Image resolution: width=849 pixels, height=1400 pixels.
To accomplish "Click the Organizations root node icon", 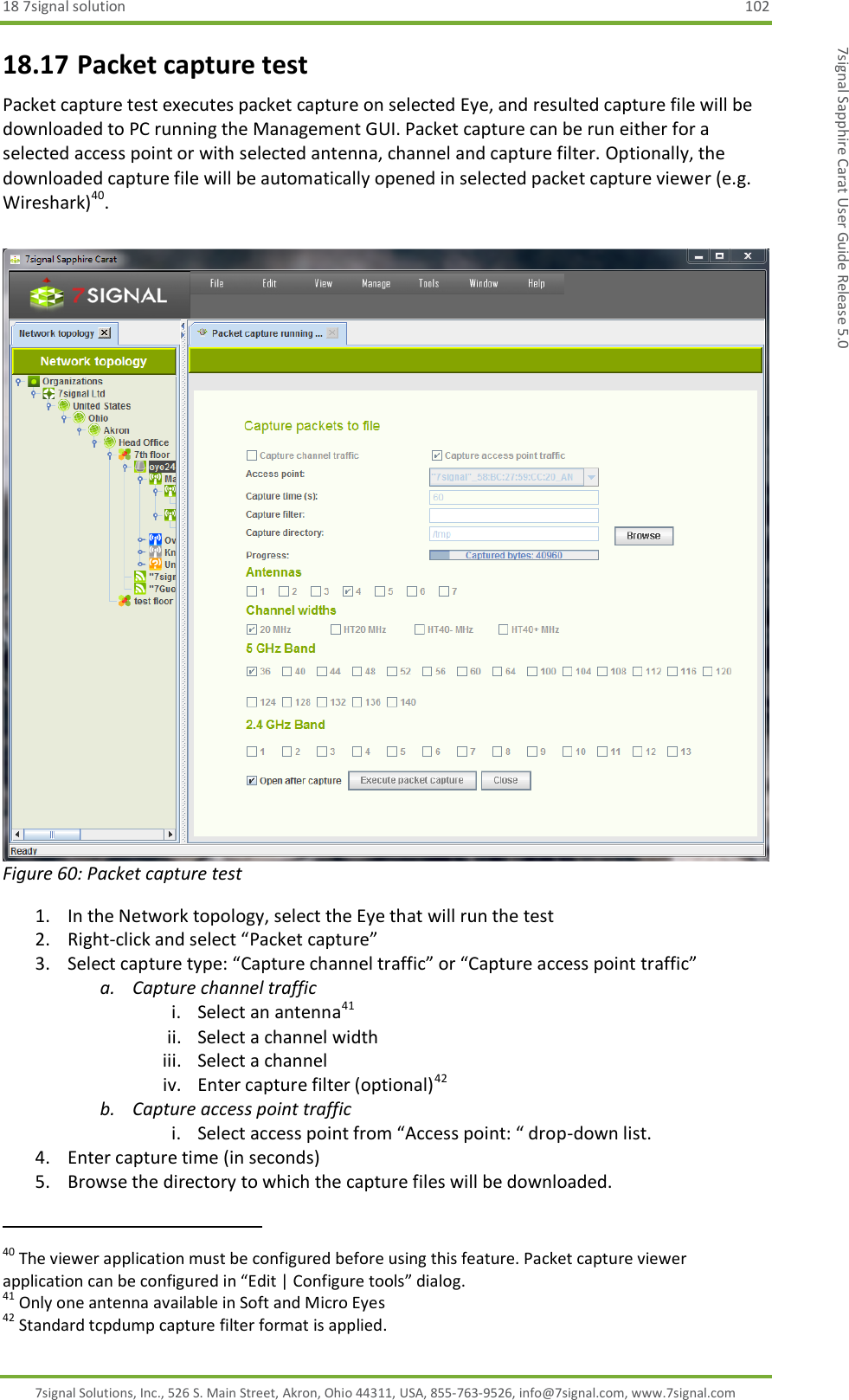I will click(x=34, y=381).
